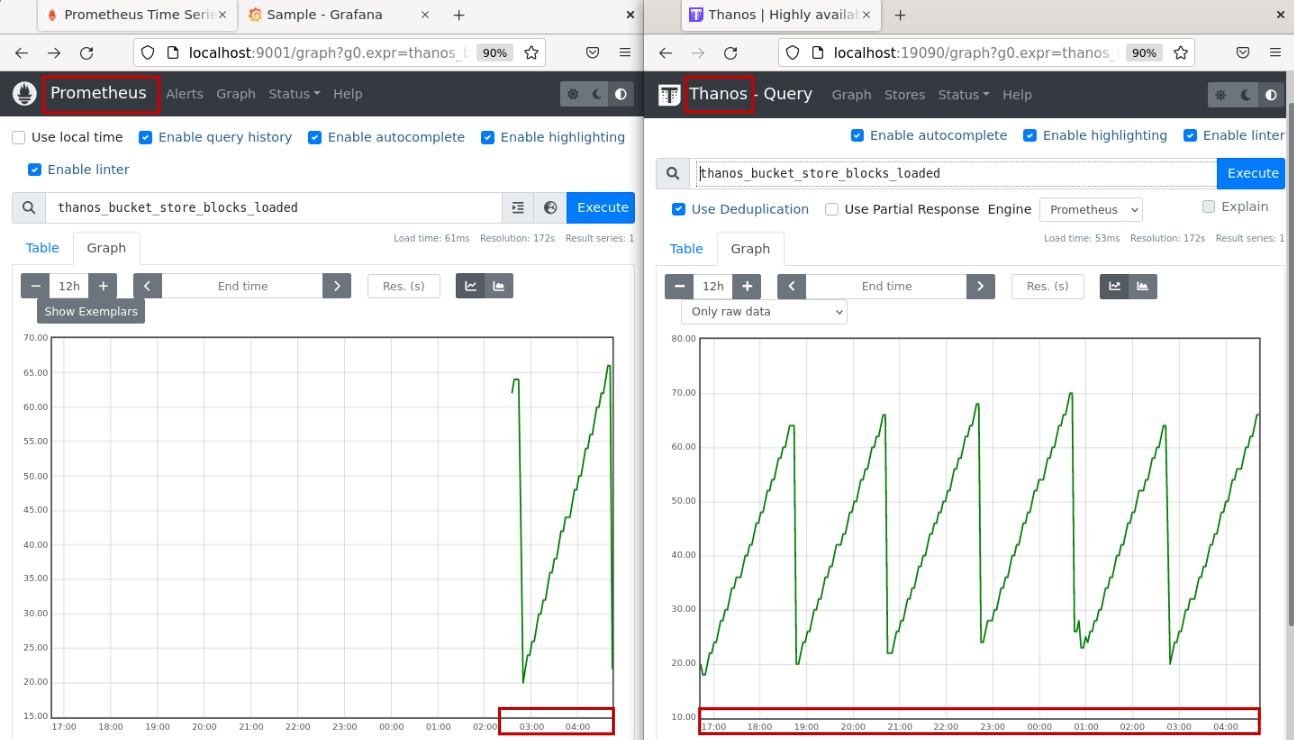
Task: Open the Engine dropdown showing Prometheus
Action: (x=1091, y=210)
